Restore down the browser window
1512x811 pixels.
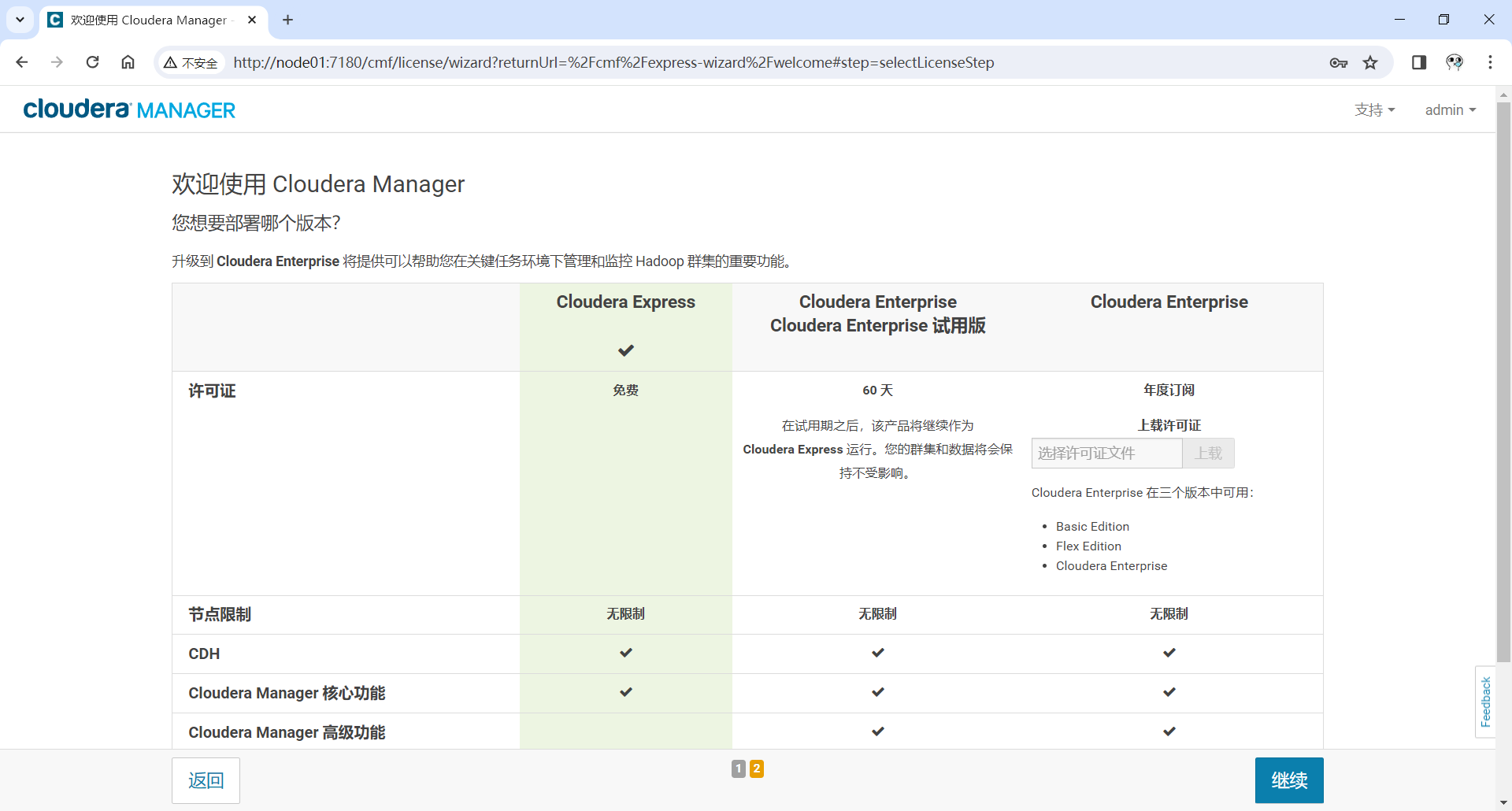click(1443, 20)
